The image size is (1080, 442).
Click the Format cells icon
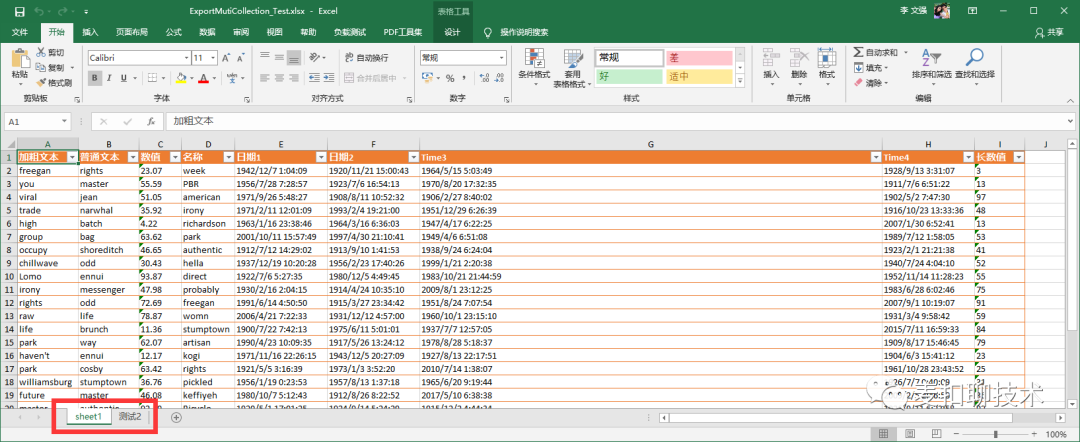click(827, 59)
